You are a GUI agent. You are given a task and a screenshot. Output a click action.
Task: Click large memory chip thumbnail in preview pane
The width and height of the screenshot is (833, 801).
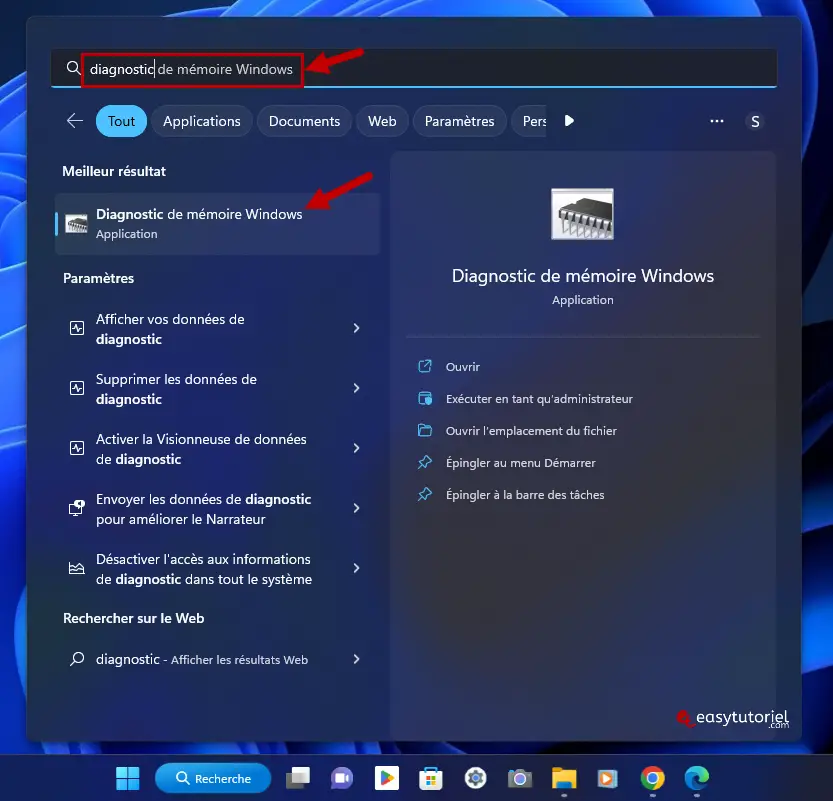pyautogui.click(x=582, y=214)
